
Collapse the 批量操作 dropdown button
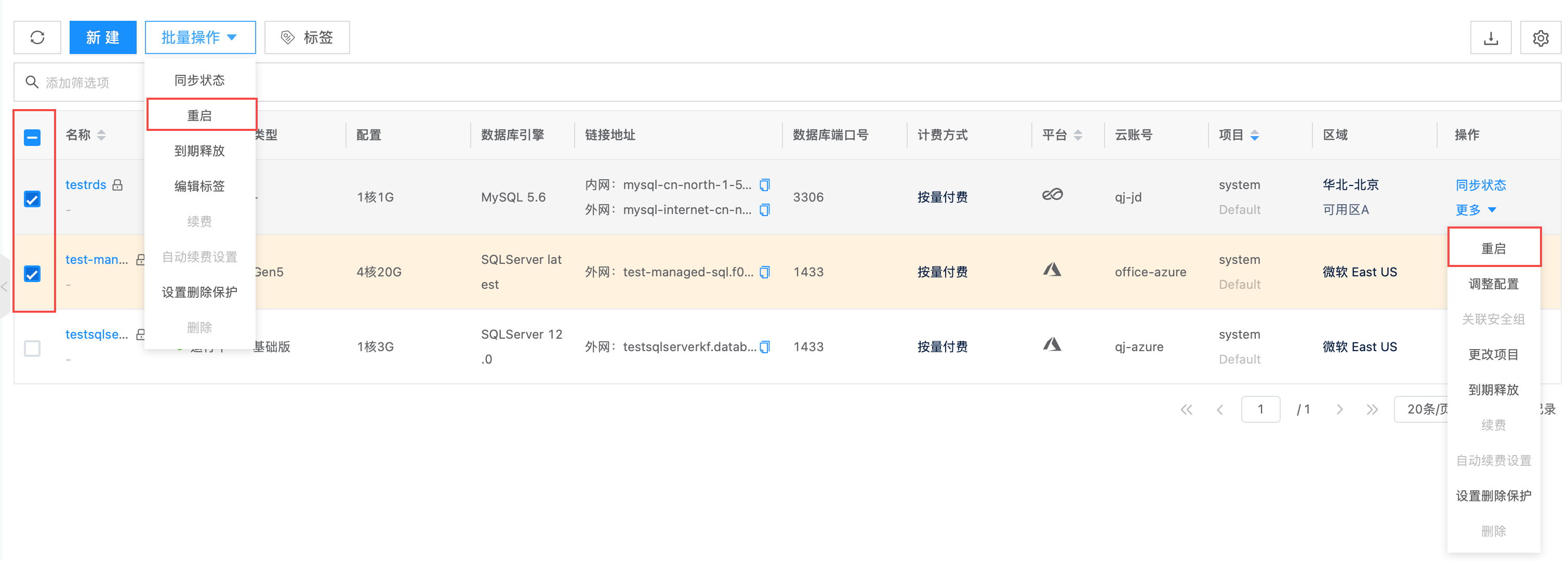pyautogui.click(x=200, y=38)
